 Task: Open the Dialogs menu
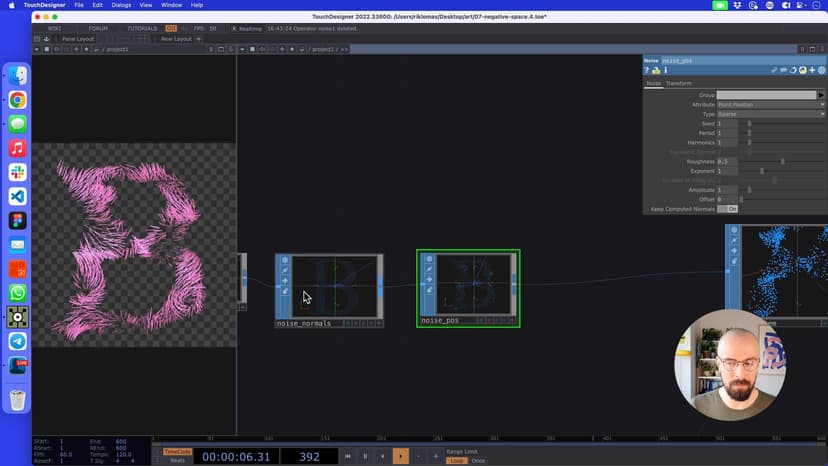point(121,5)
